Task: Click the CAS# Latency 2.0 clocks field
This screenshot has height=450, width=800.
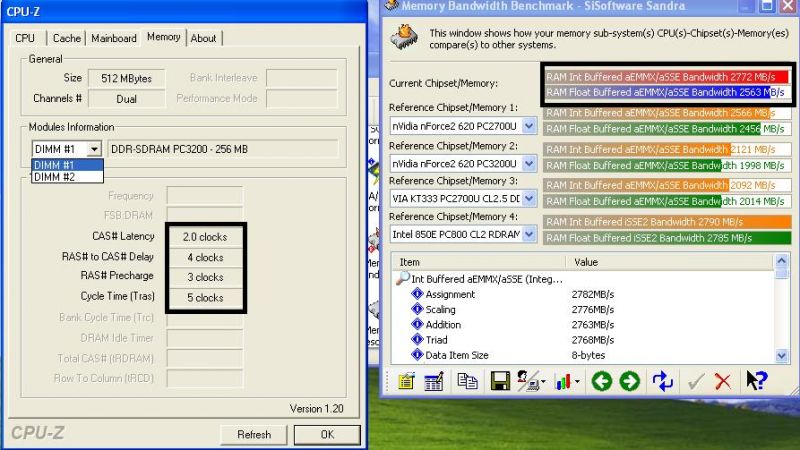Action: [205, 237]
